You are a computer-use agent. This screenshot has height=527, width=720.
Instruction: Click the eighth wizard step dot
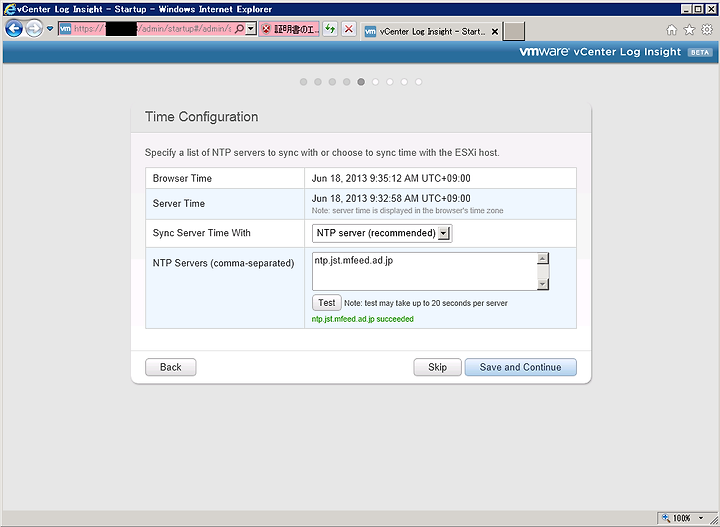[x=404, y=82]
